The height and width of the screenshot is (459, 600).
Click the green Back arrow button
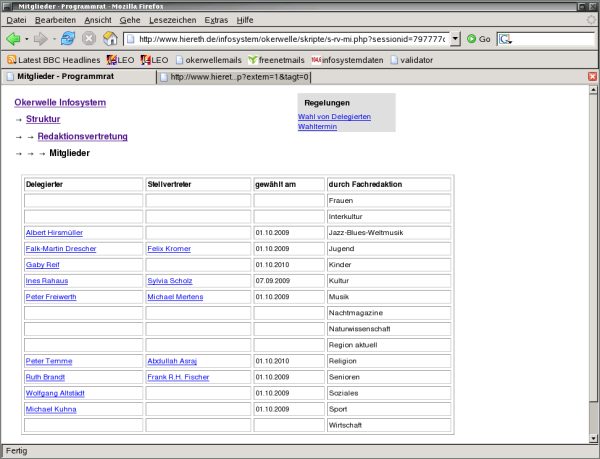(13, 39)
